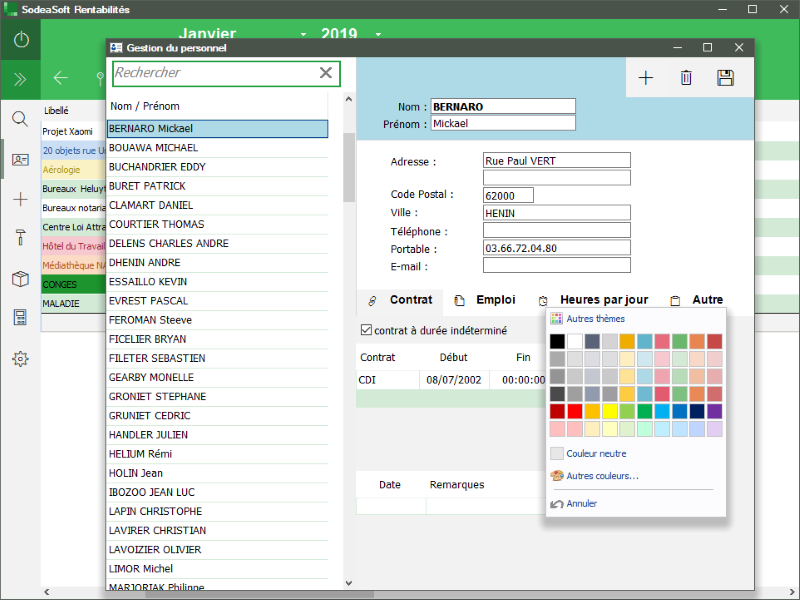Switch to the Autre tab
This screenshot has height=600, width=800.
(697, 300)
